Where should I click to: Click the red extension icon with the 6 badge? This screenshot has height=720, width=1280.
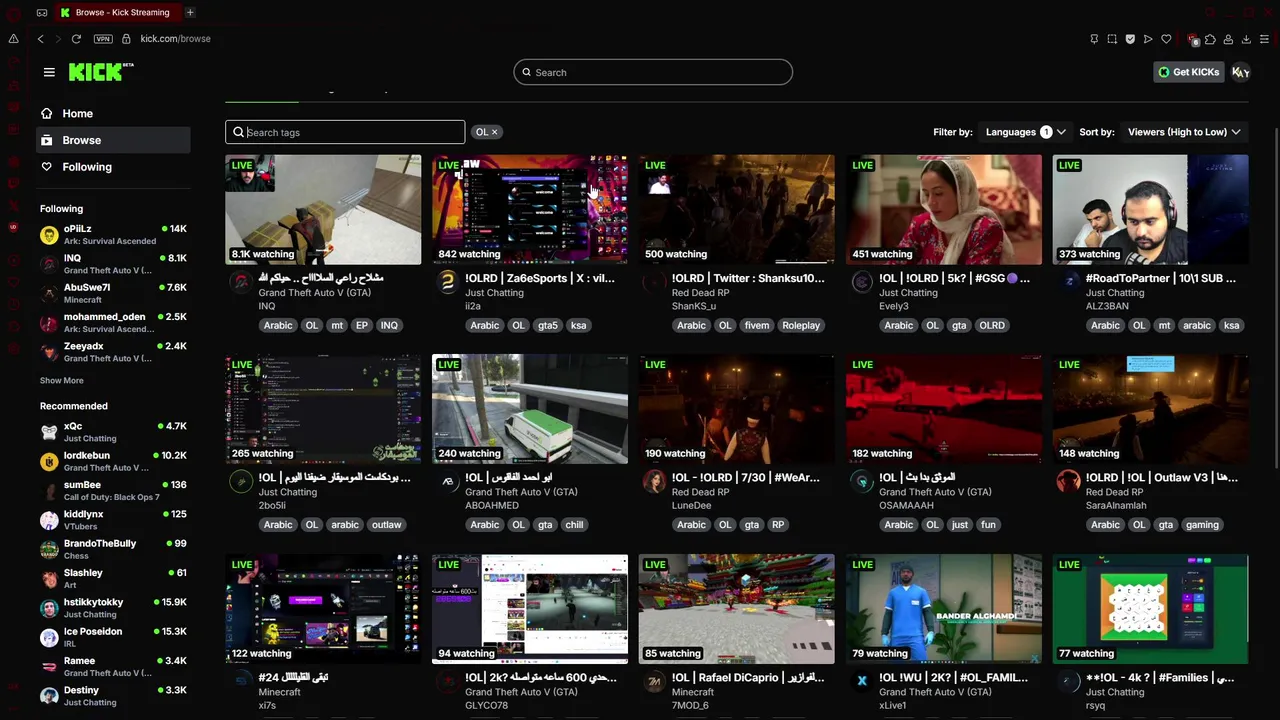tap(1192, 39)
